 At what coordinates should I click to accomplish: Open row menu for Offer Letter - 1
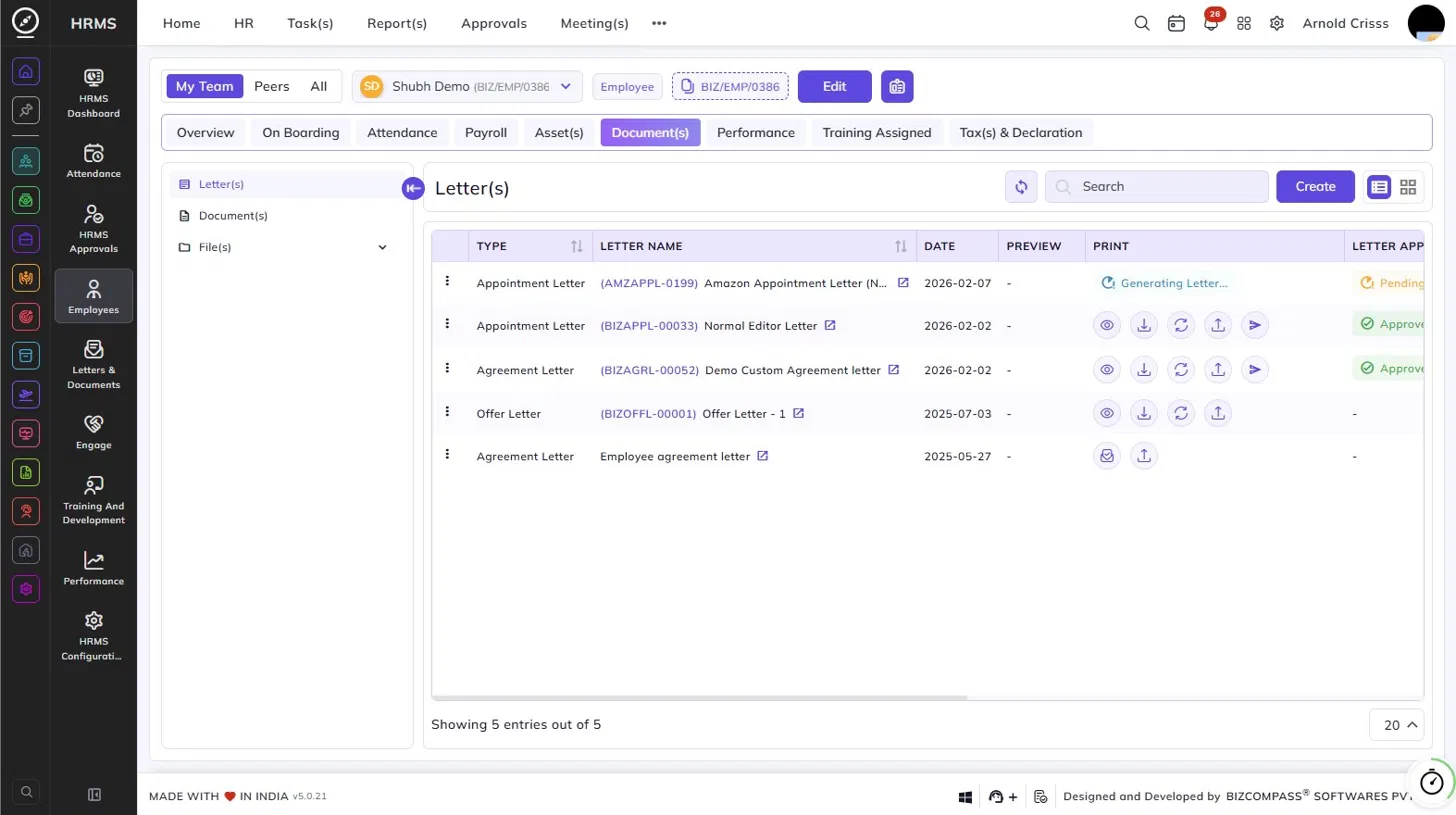point(448,411)
